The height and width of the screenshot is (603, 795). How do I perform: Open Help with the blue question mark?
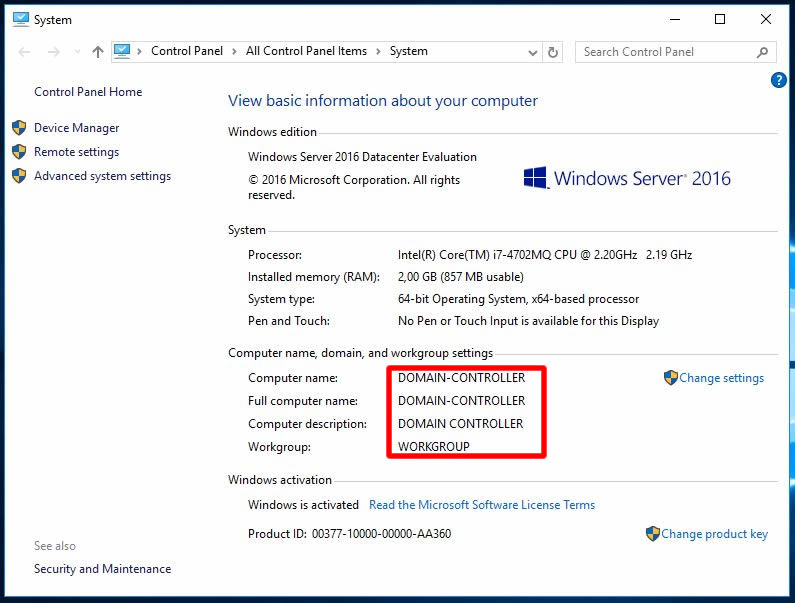(x=779, y=81)
